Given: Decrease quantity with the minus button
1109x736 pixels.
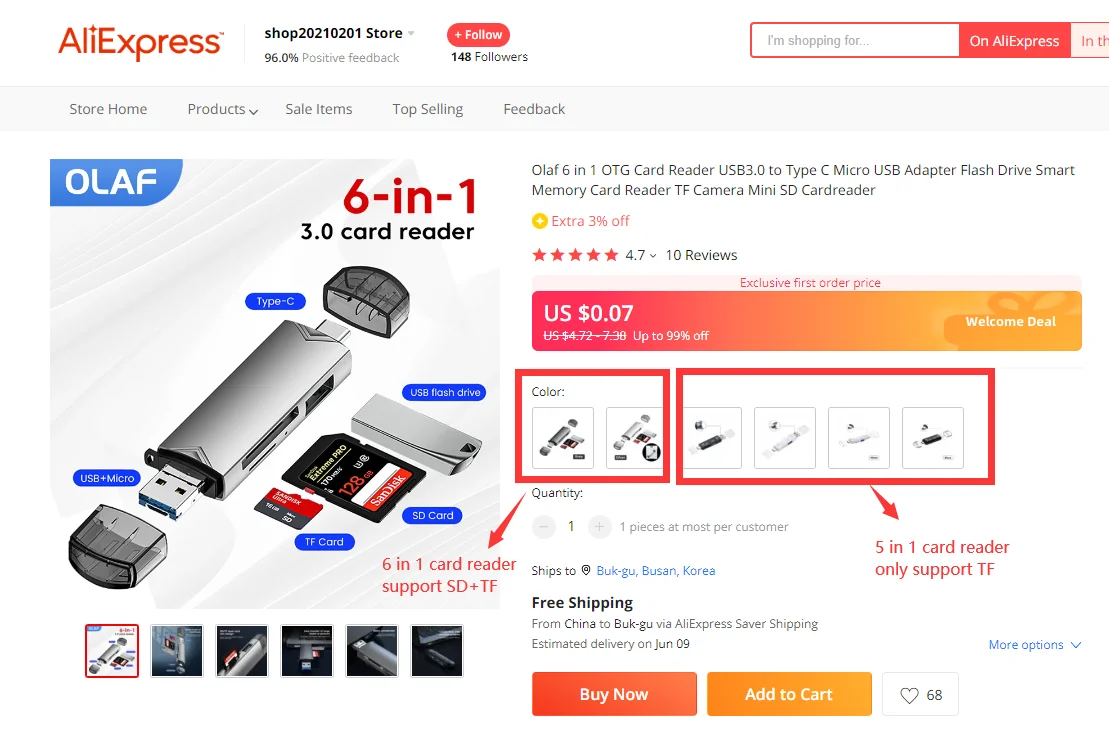Looking at the screenshot, I should tap(543, 526).
